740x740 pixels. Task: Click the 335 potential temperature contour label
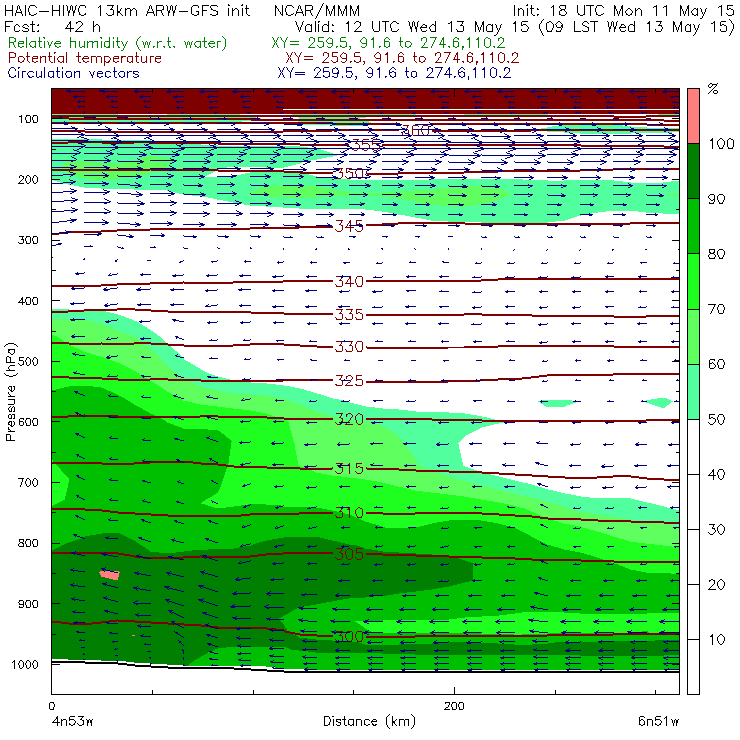[349, 314]
